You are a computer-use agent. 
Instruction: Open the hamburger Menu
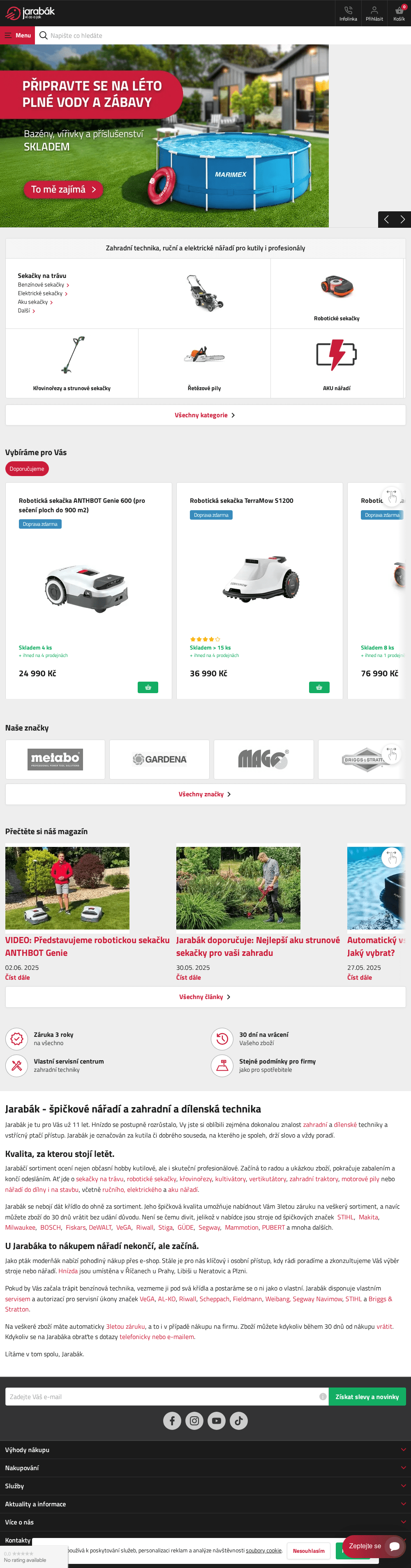18,35
